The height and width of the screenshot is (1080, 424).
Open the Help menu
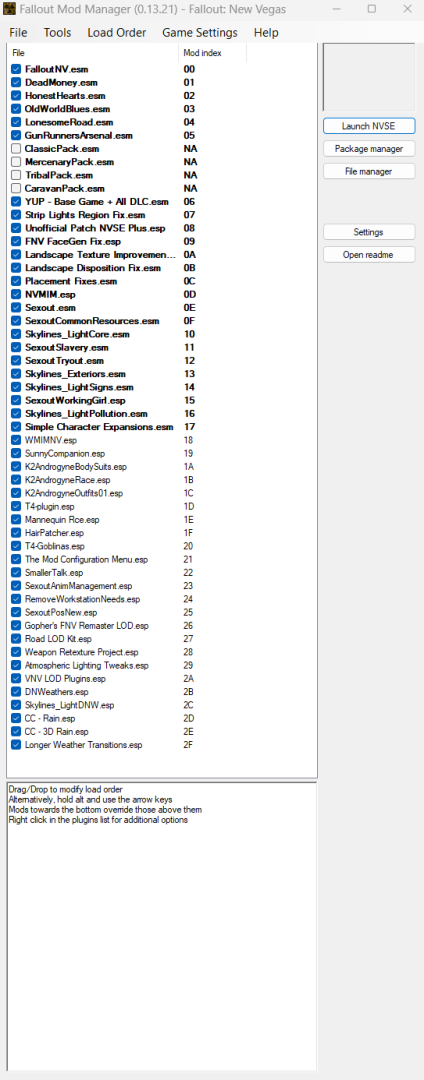[x=266, y=32]
